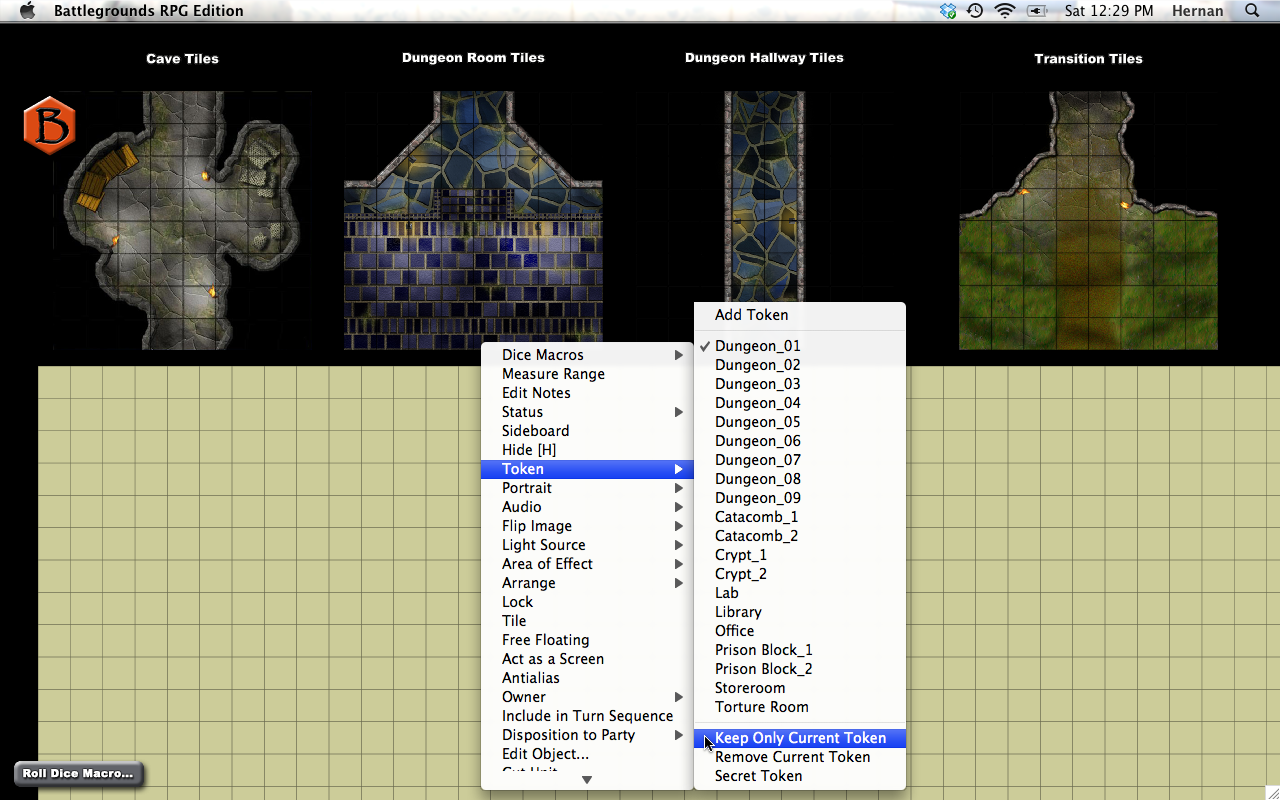Expand the Dice Macros submenu
The height and width of the screenshot is (800, 1280).
click(x=587, y=355)
